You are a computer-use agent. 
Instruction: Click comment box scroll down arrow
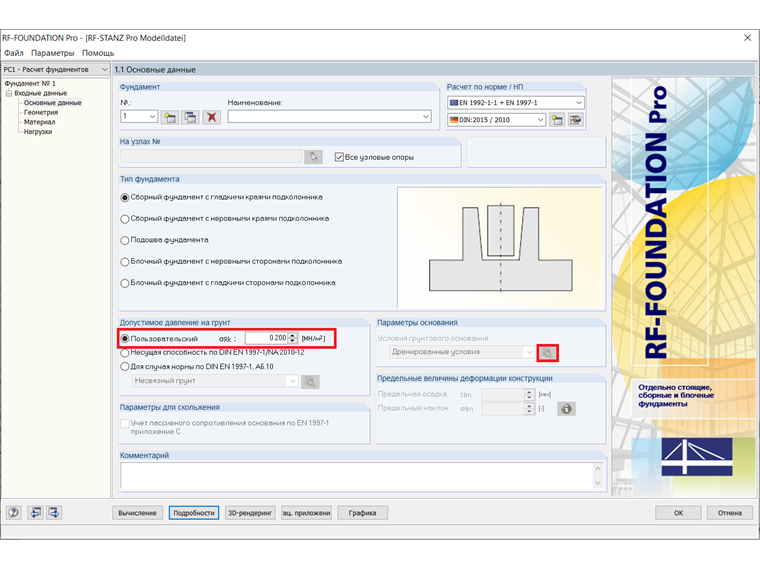coord(598,483)
